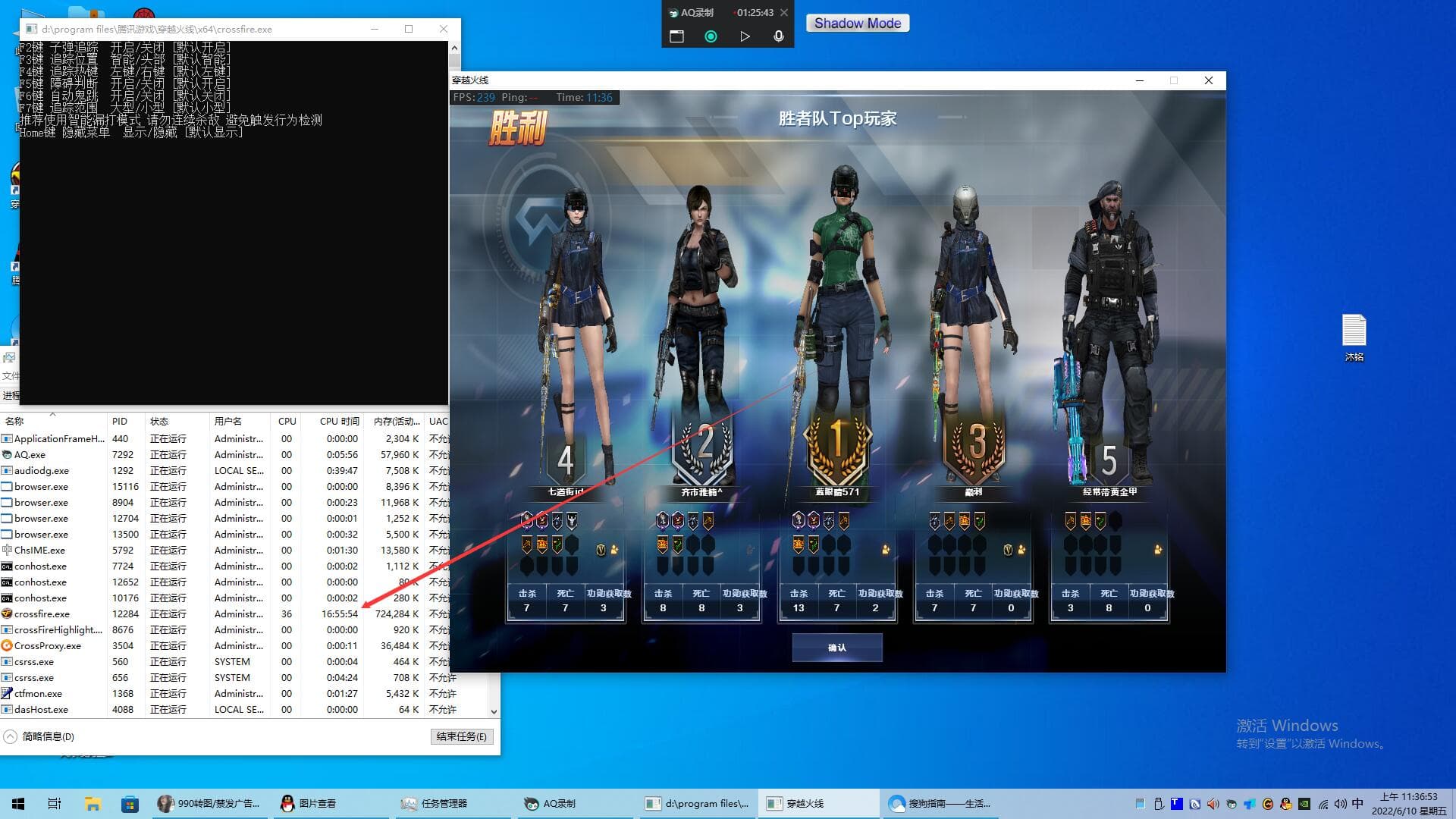Screen dimensions: 1456x819
Task: Click the play triangle in AQ recorder
Action: [745, 36]
